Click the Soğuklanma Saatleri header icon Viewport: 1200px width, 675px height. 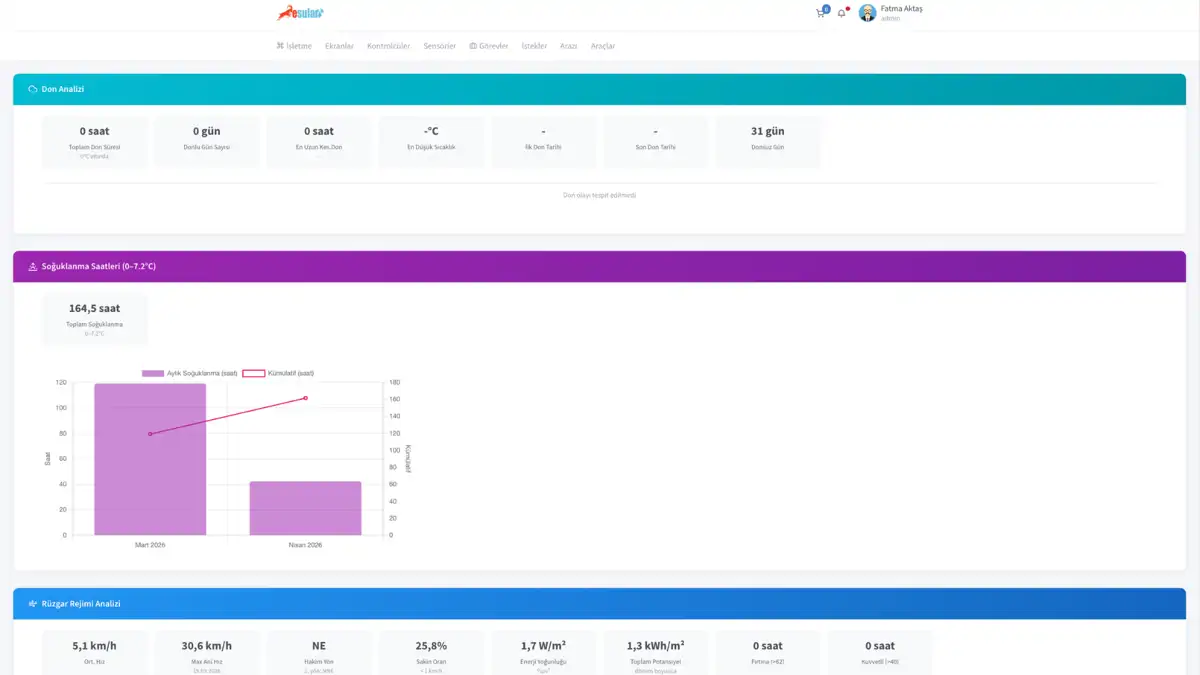tap(33, 266)
